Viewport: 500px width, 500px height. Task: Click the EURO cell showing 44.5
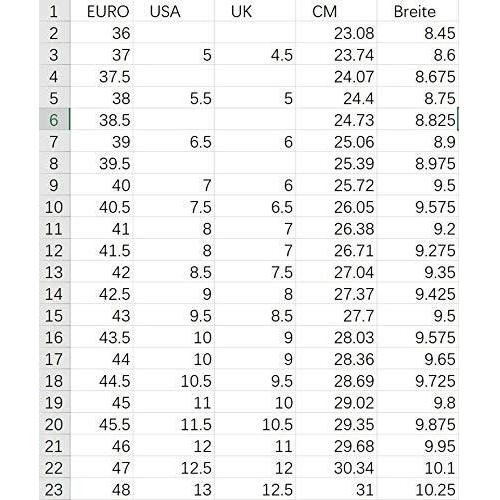102,381
